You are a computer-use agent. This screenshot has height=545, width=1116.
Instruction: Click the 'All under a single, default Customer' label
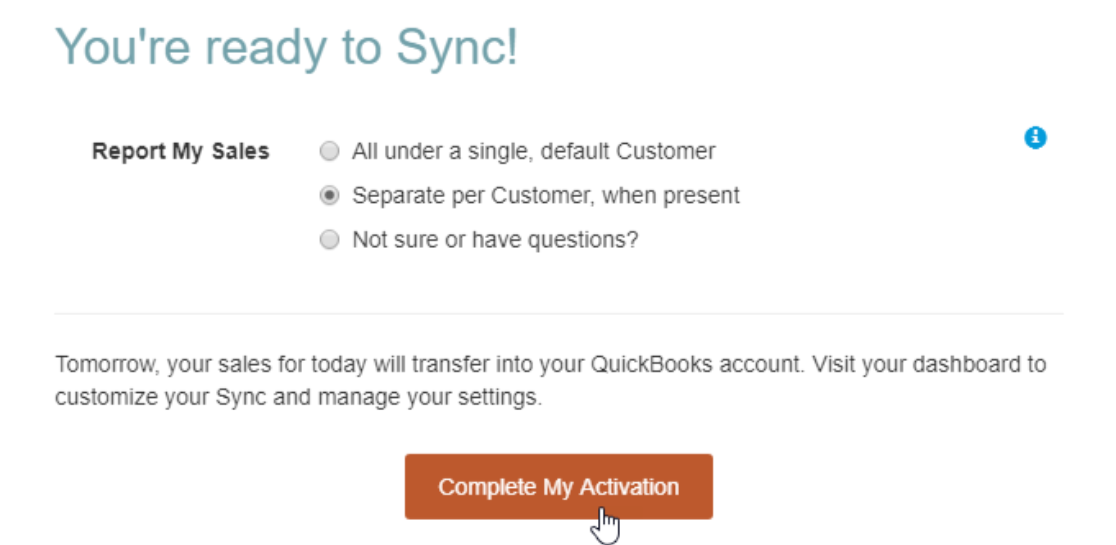coord(534,152)
